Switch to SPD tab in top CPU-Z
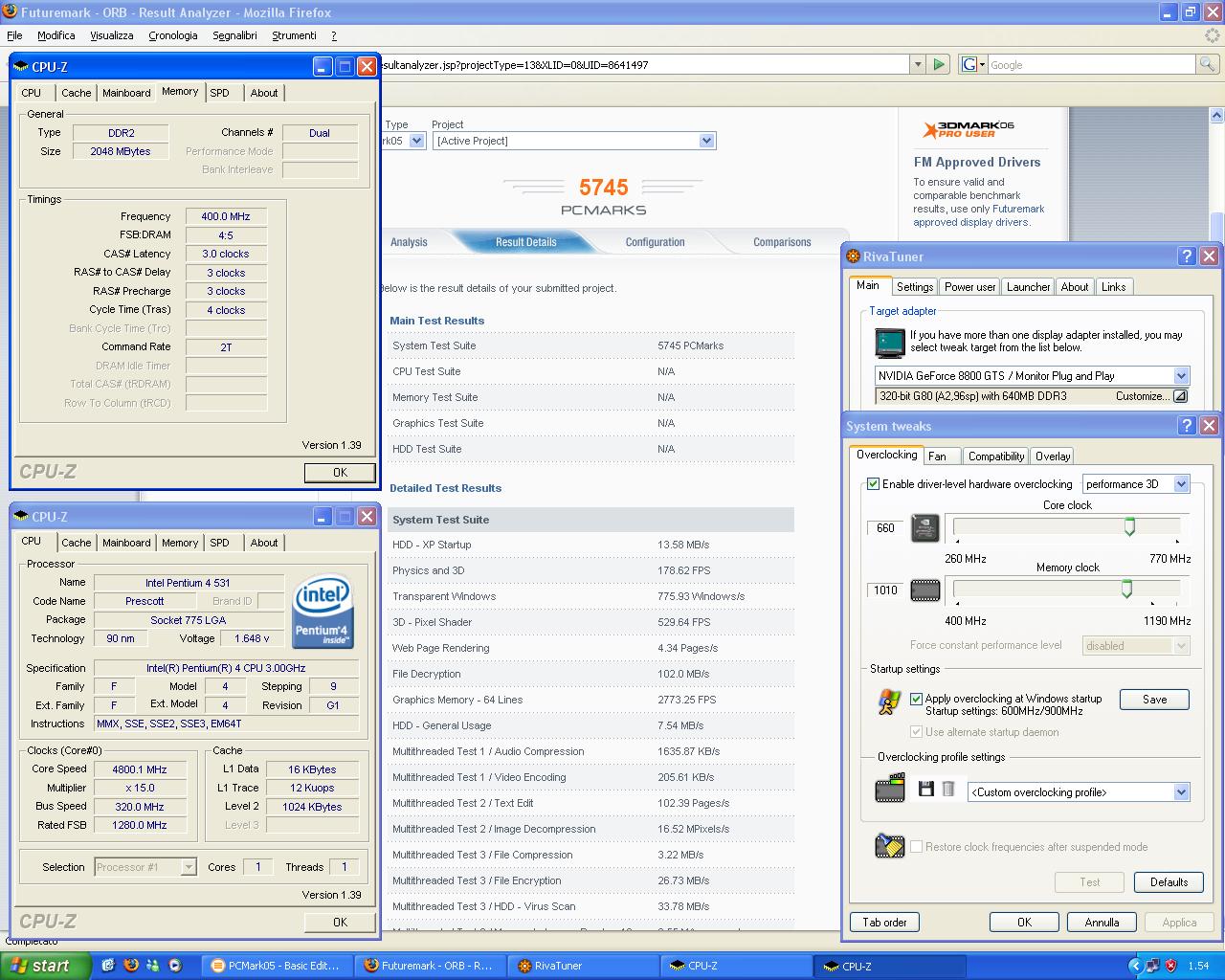 pos(220,93)
